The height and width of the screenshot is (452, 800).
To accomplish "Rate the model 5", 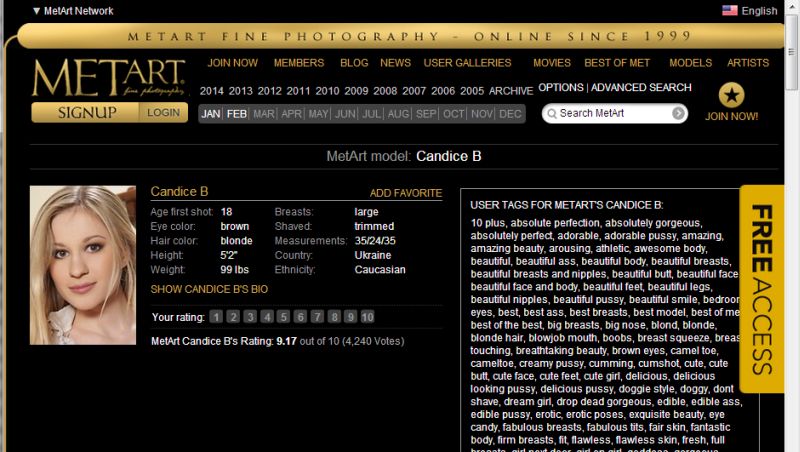I will (x=283, y=317).
